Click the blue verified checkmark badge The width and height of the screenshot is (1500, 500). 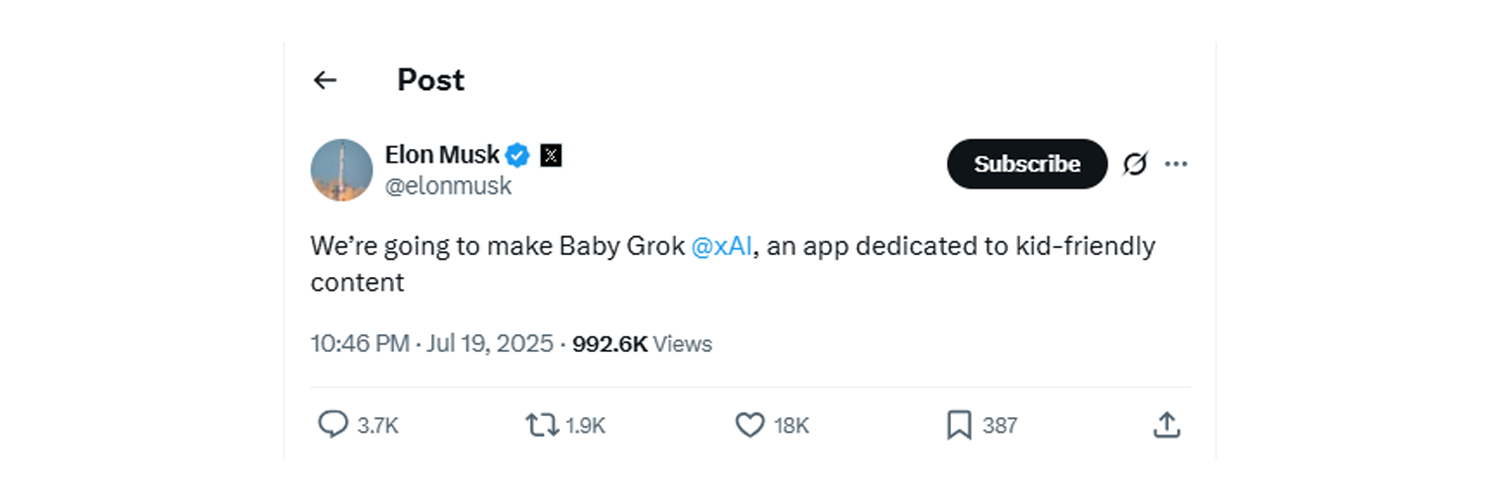(x=517, y=155)
